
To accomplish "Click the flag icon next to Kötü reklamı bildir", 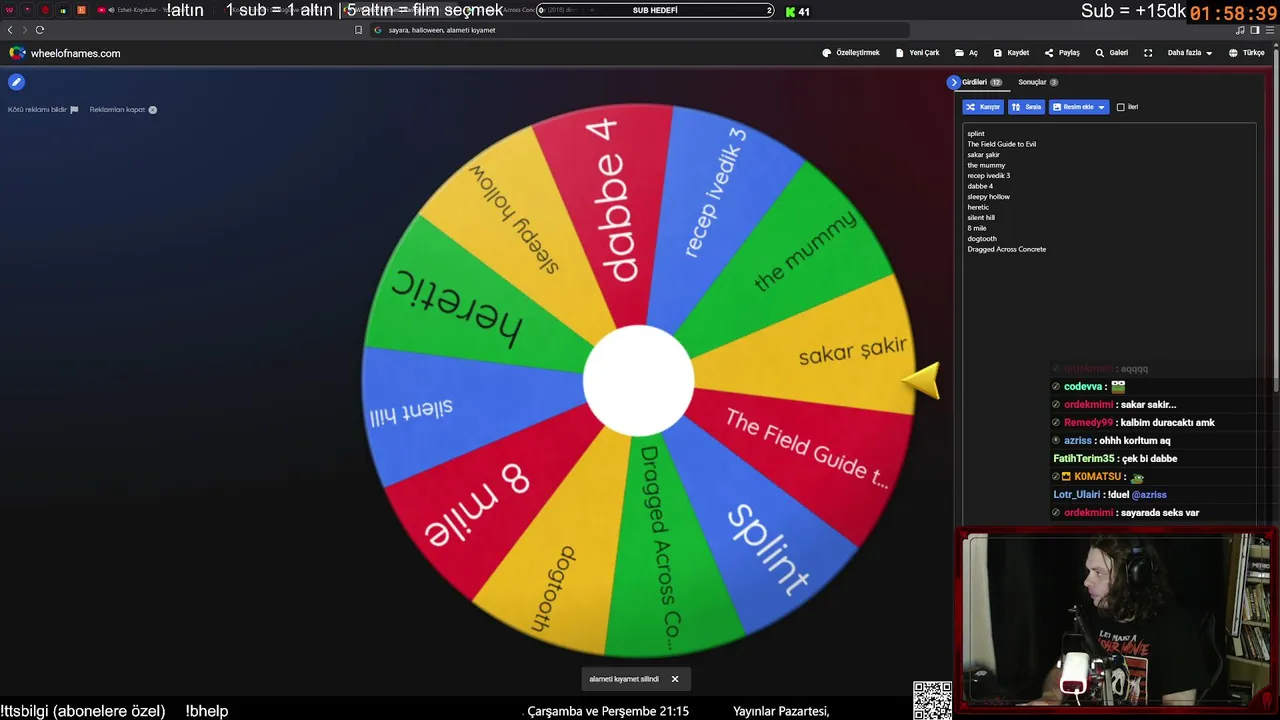I will point(74,110).
